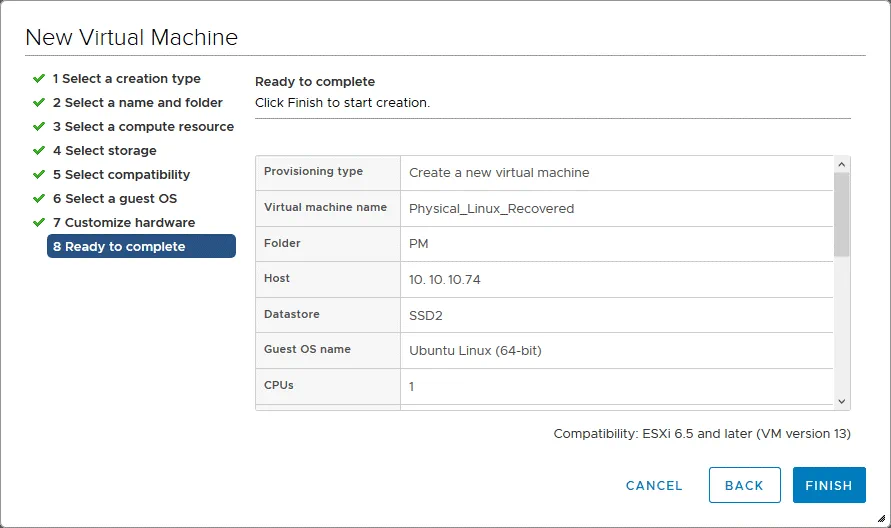Viewport: 891px width, 528px height.
Task: Click green checkmark beside Select storage
Action: (39, 150)
